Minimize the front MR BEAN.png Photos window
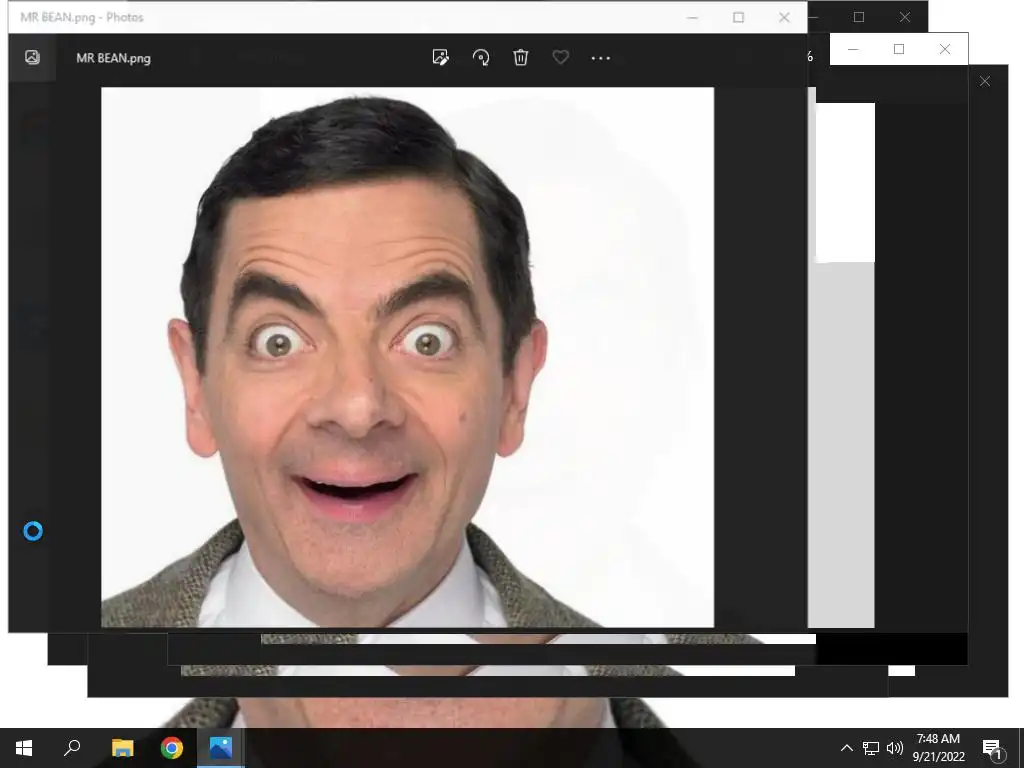This screenshot has width=1024, height=768. [692, 18]
